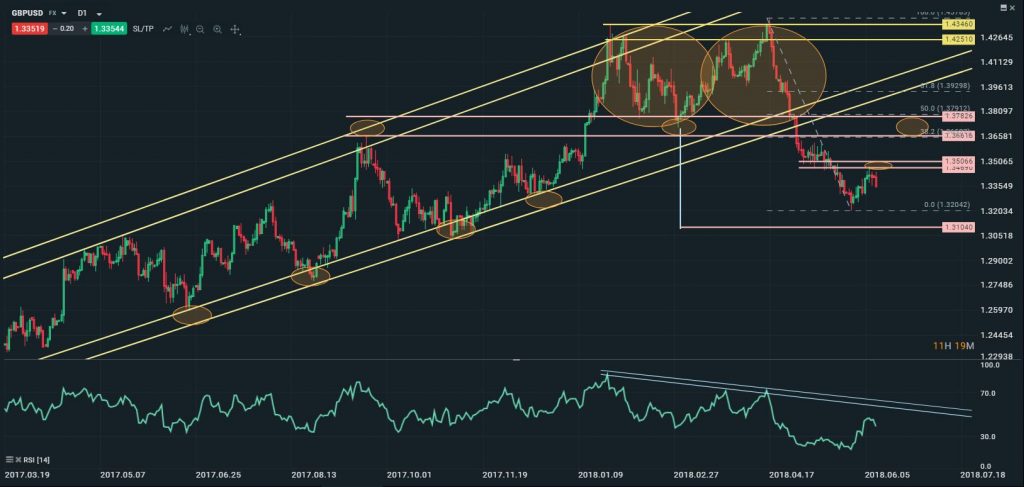Select the crosshair cursor tool icon
Image resolution: width=1024 pixels, height=487 pixels.
[x=235, y=29]
